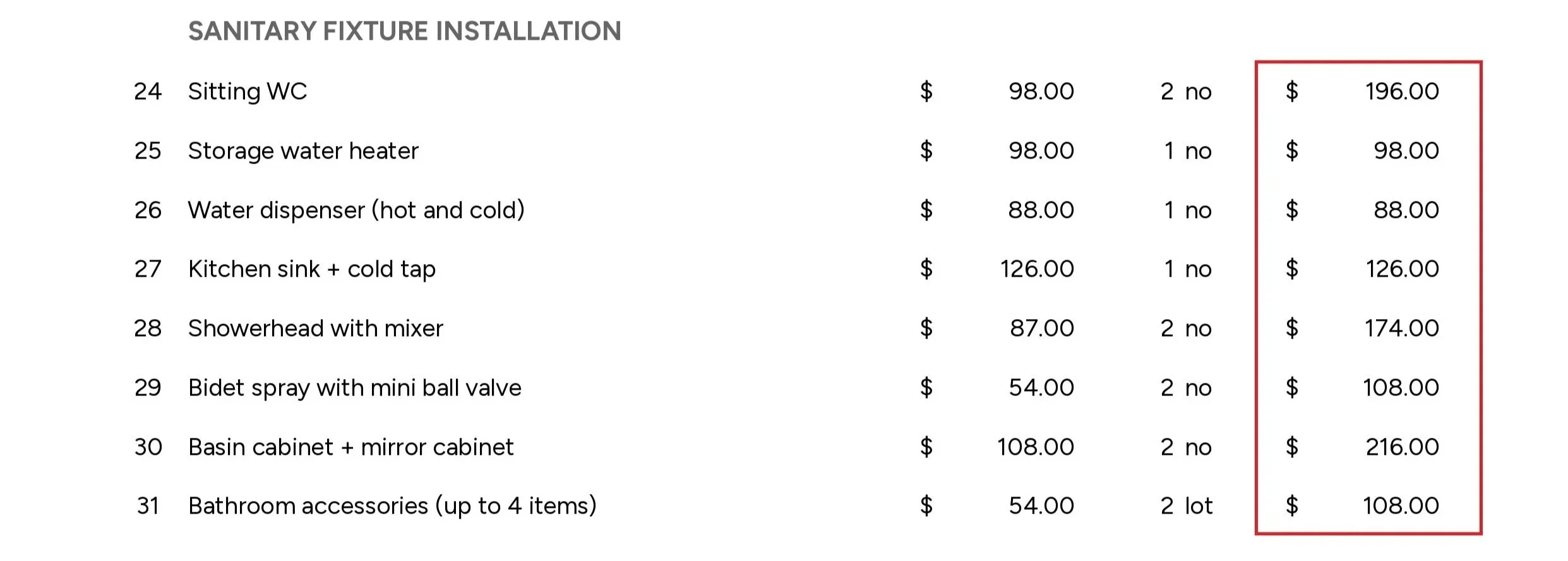1568x561 pixels.
Task: Click item number 24
Action: pyautogui.click(x=148, y=92)
